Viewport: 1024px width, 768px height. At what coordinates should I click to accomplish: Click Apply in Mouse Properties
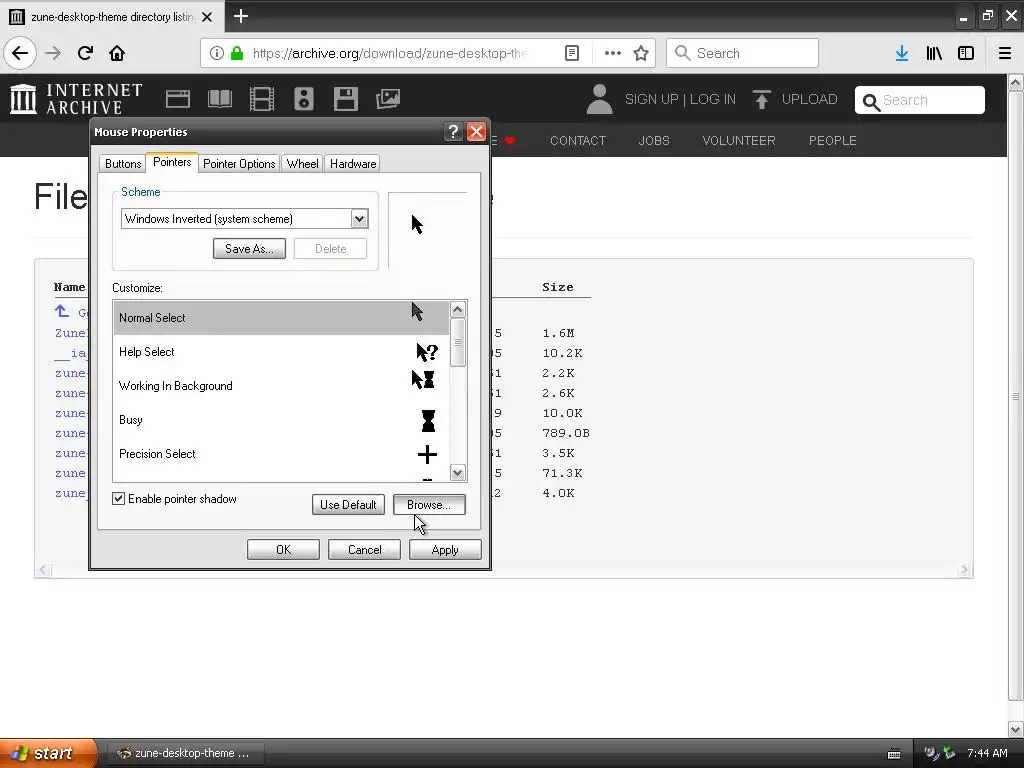pos(445,550)
